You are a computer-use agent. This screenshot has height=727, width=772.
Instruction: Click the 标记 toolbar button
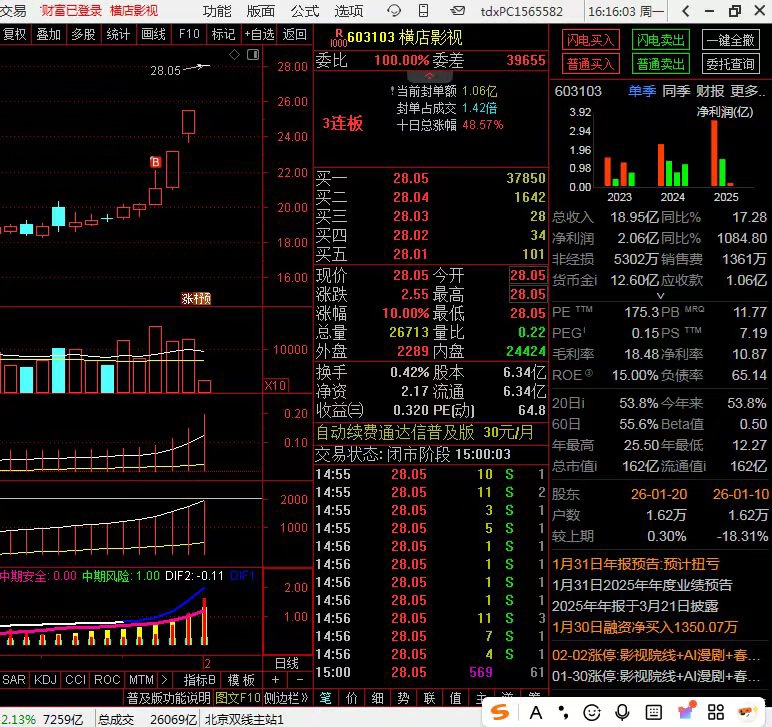point(223,34)
